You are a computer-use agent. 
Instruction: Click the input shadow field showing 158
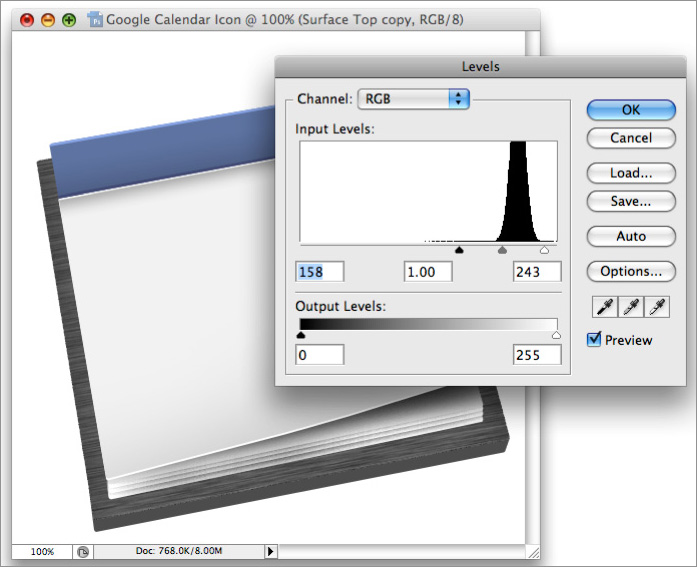point(320,272)
